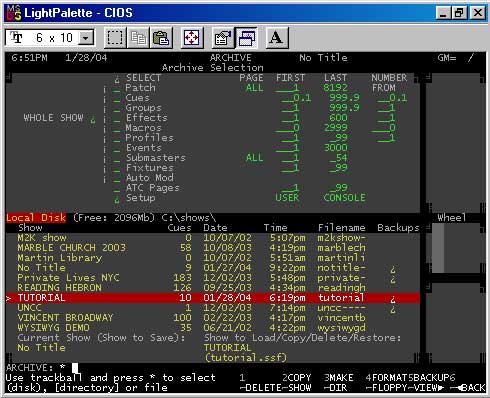This screenshot has width=490, height=398.
Task: Click the Cues column header
Action: (x=179, y=228)
